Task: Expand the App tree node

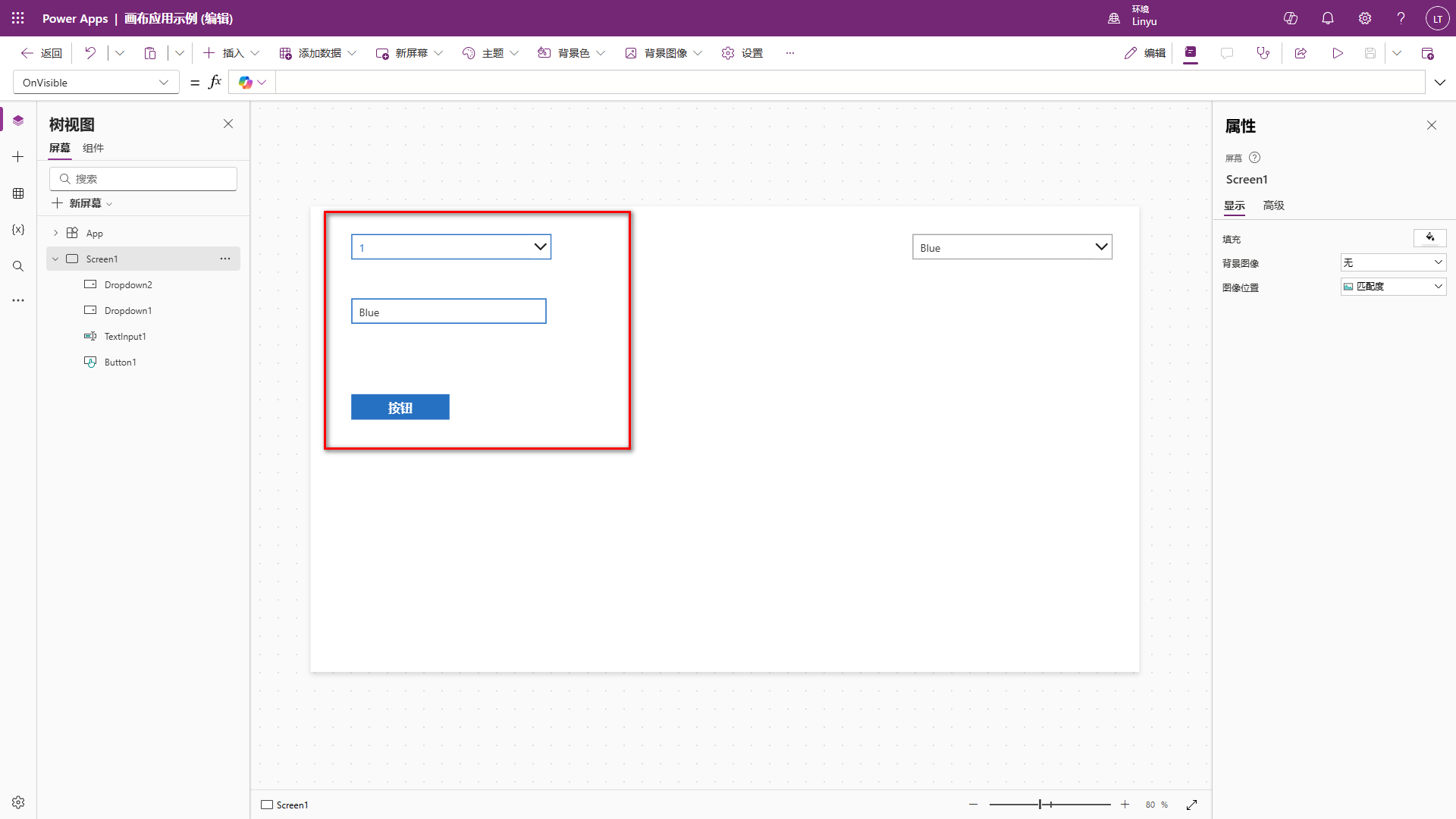Action: click(55, 233)
